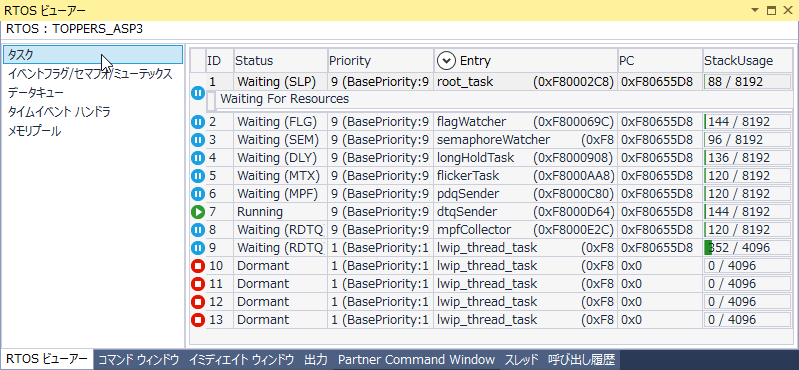Open the 出力 tab
The image size is (799, 370).
click(x=316, y=360)
